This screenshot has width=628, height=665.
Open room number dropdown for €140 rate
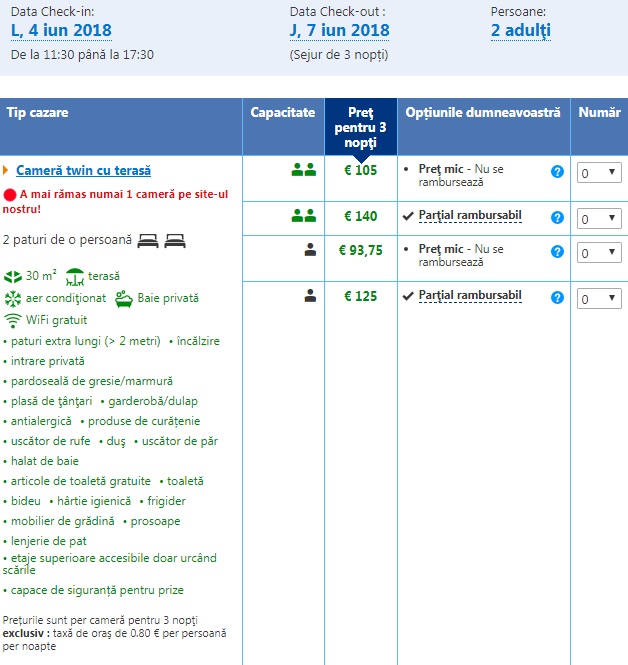(598, 219)
